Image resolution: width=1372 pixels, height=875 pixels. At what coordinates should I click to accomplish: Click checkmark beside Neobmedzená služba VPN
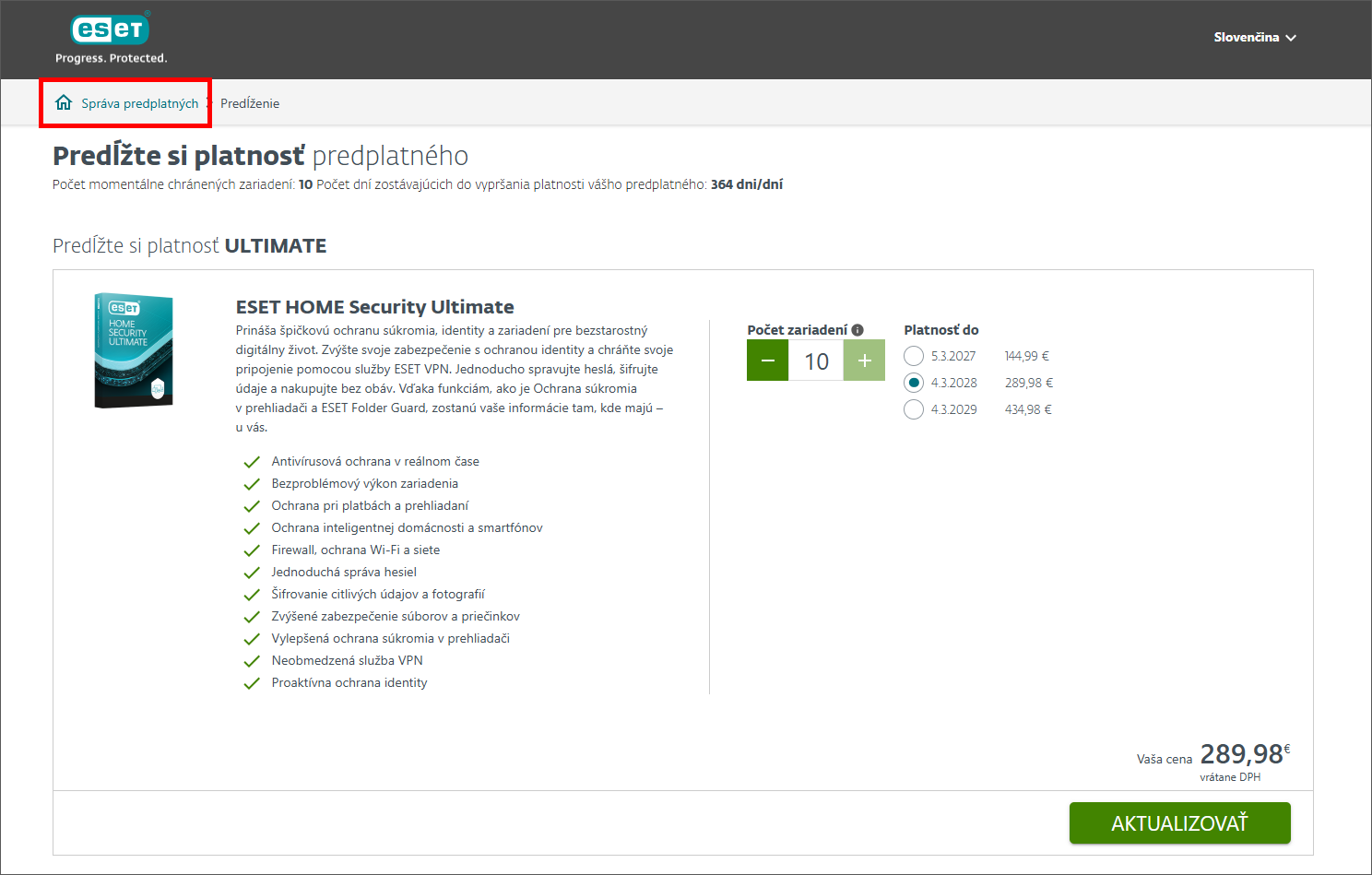pos(252,661)
